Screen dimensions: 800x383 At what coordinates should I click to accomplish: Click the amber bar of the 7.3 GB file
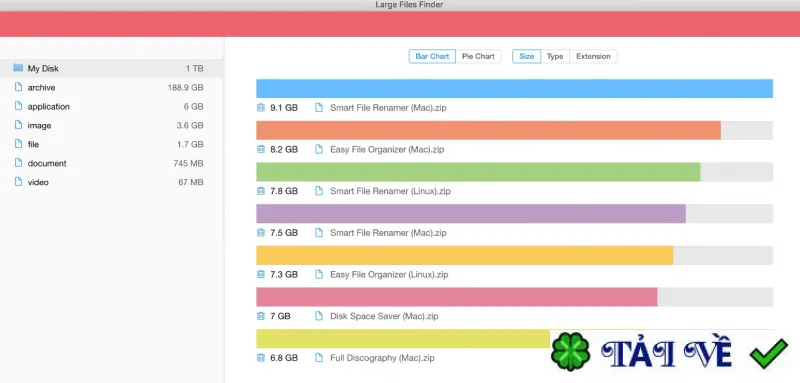click(x=465, y=255)
